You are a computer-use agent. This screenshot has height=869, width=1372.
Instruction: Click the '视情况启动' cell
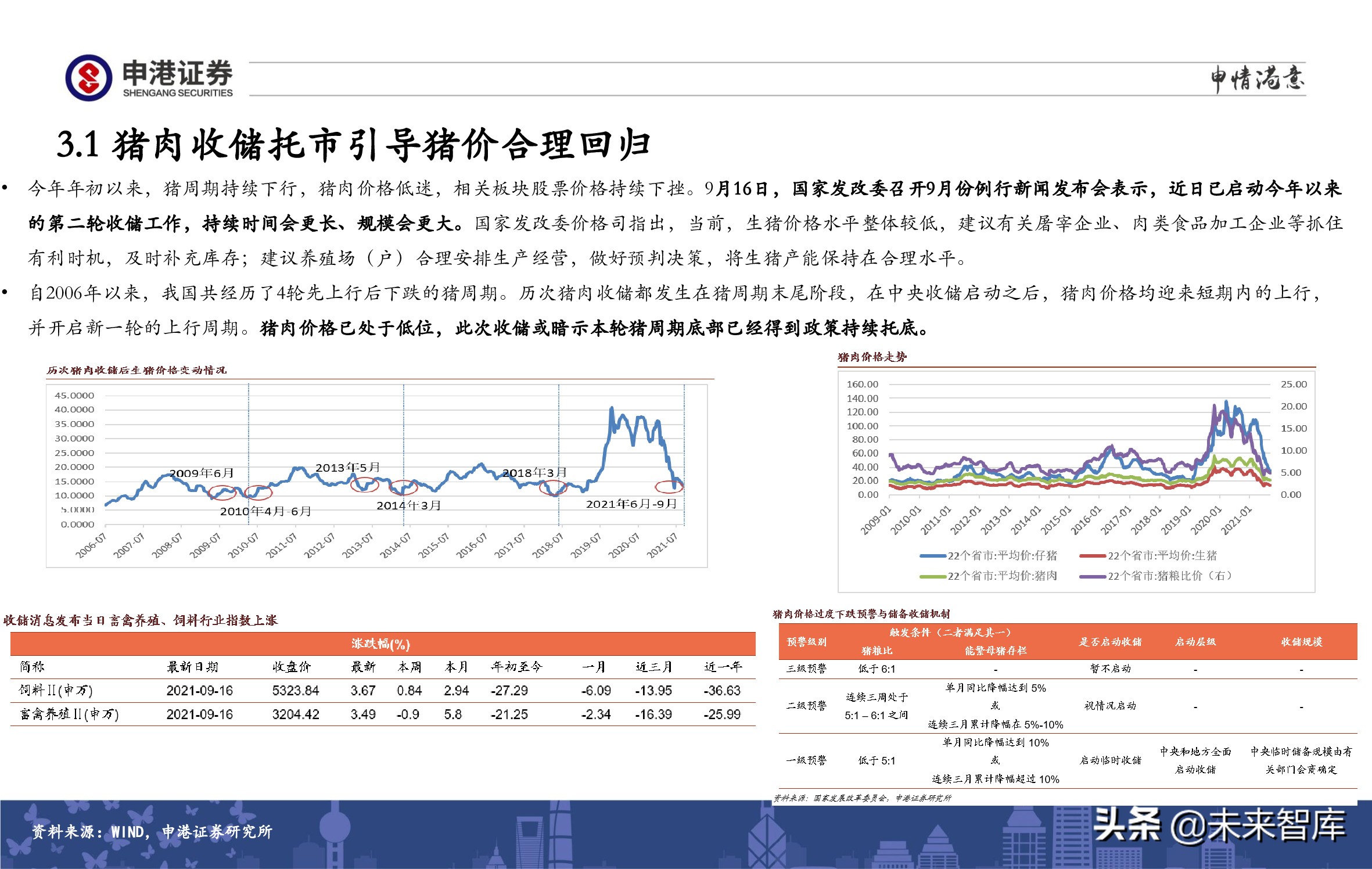coord(1111,706)
